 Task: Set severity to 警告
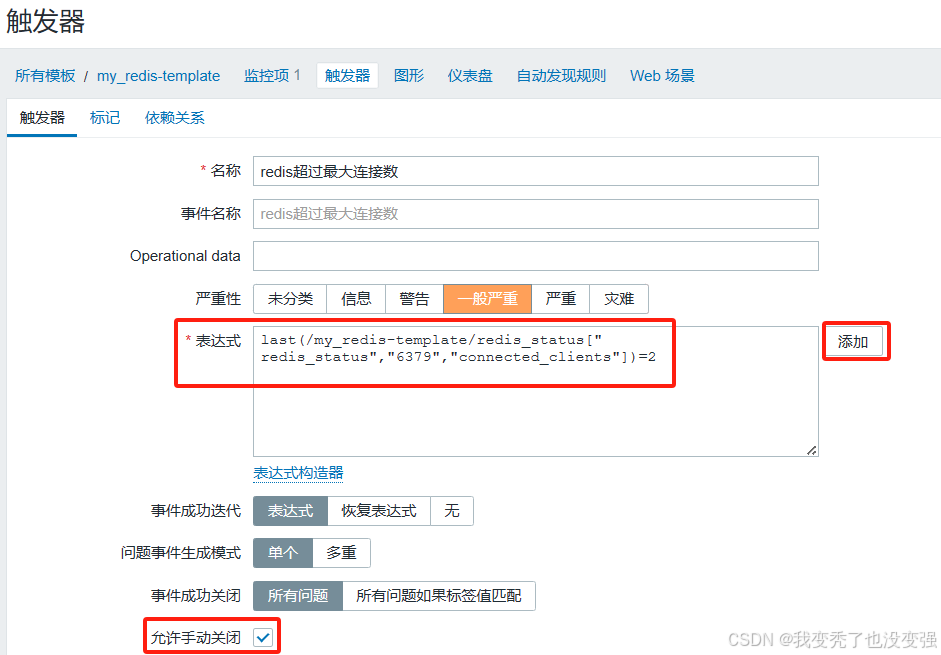[x=414, y=299]
